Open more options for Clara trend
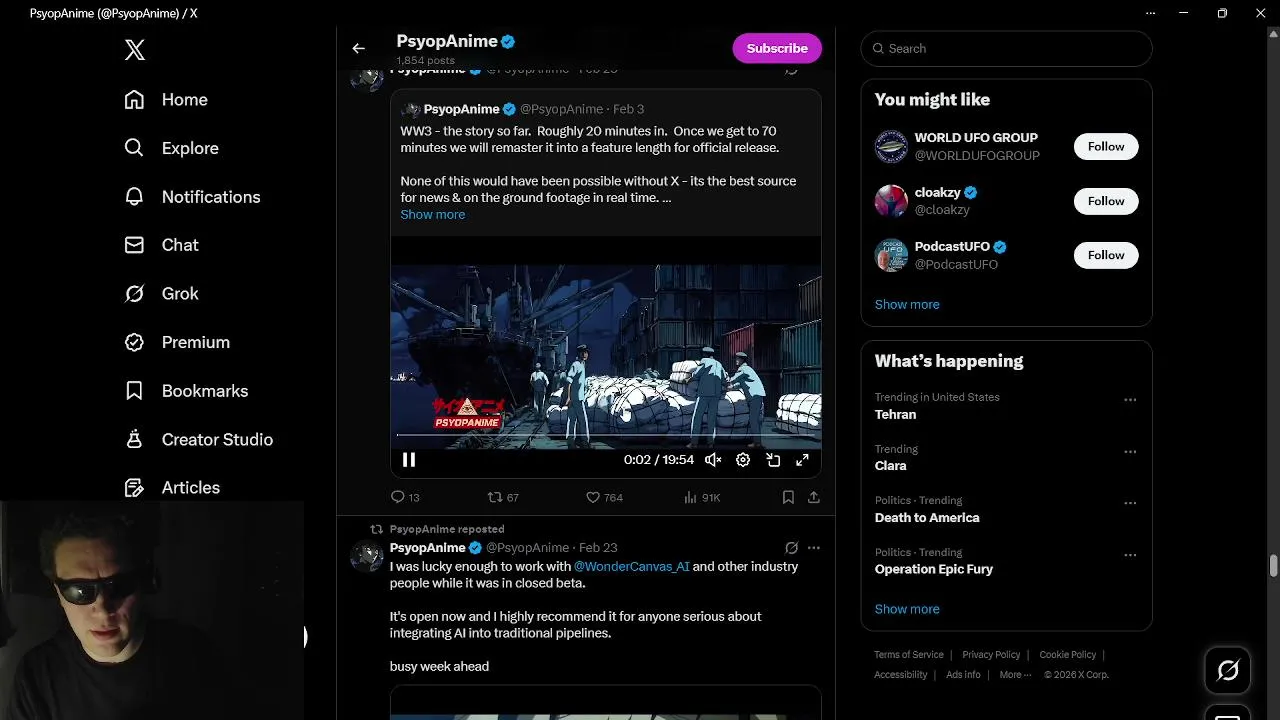The image size is (1280, 720). pyautogui.click(x=1130, y=452)
